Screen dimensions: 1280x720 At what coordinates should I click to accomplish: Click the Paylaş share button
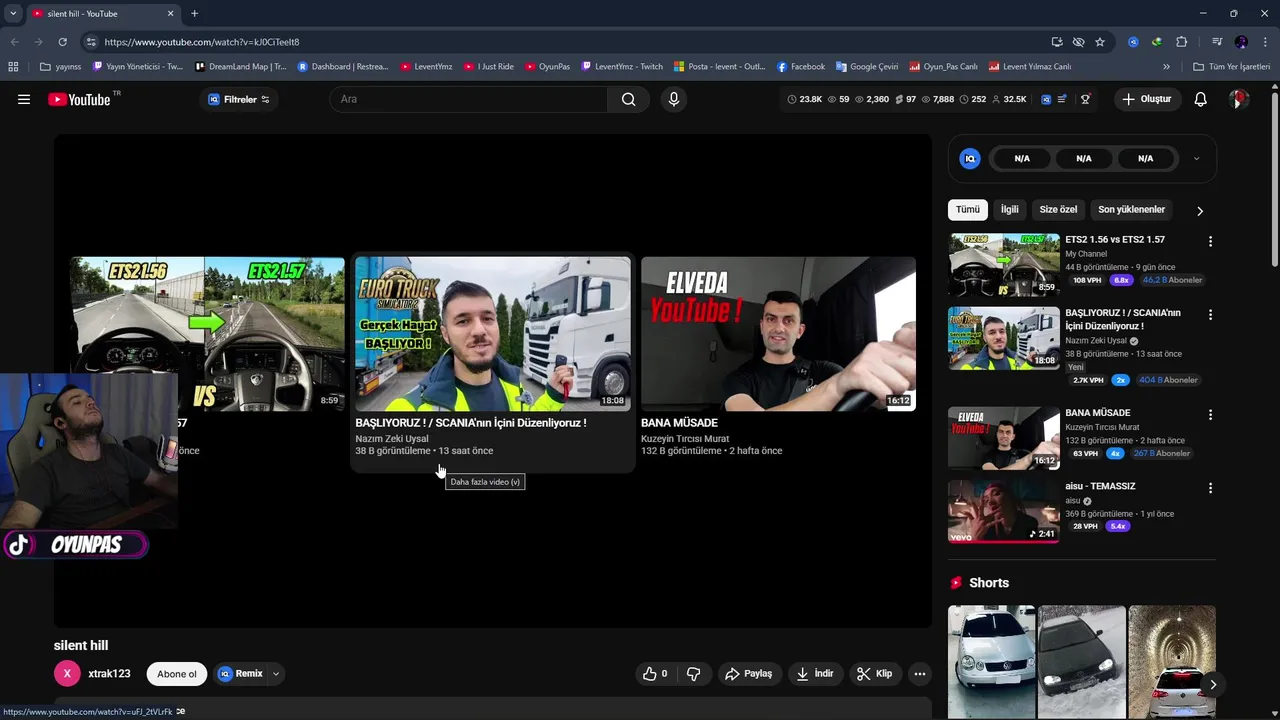(x=748, y=674)
